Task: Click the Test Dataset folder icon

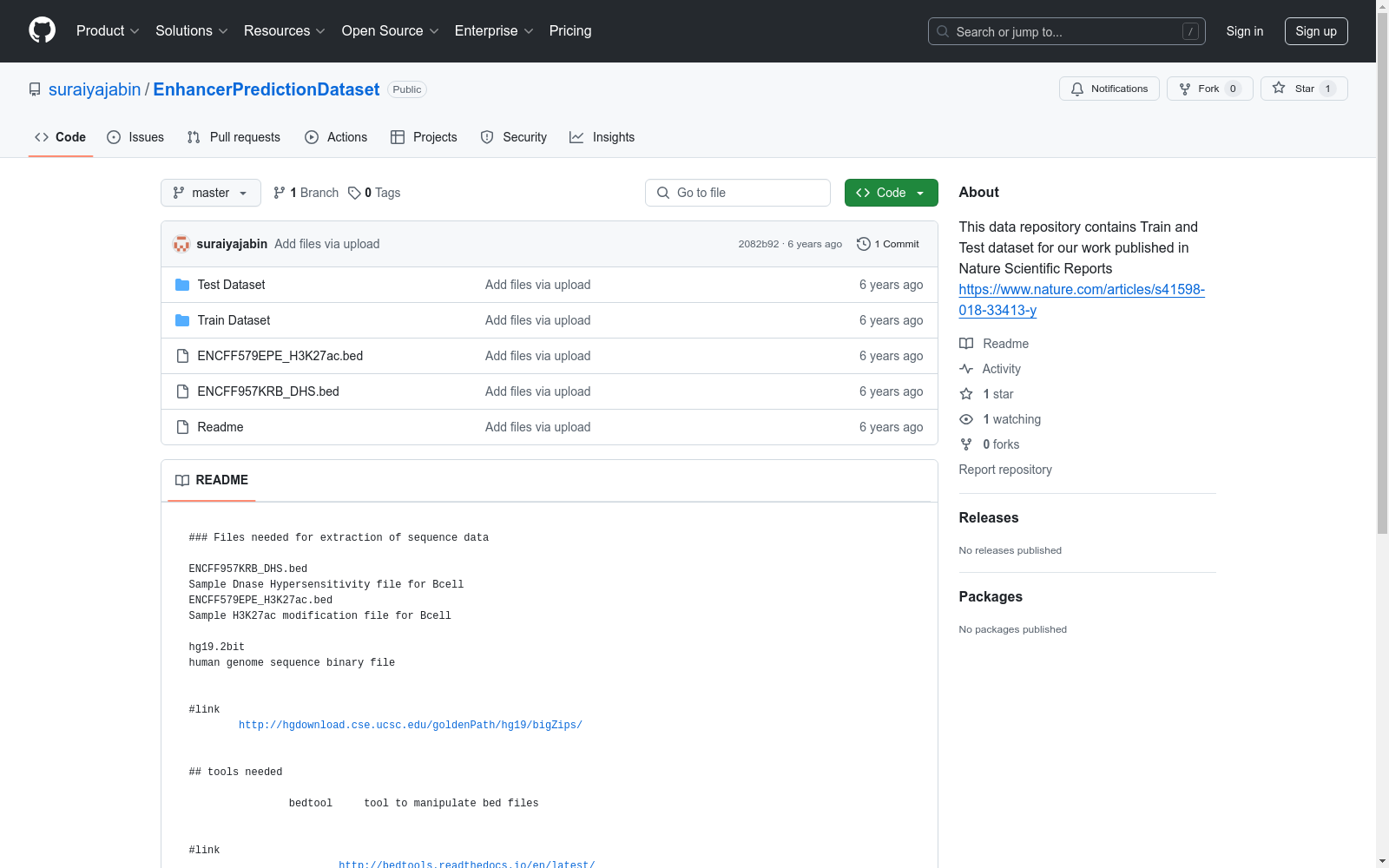Action: point(182,285)
